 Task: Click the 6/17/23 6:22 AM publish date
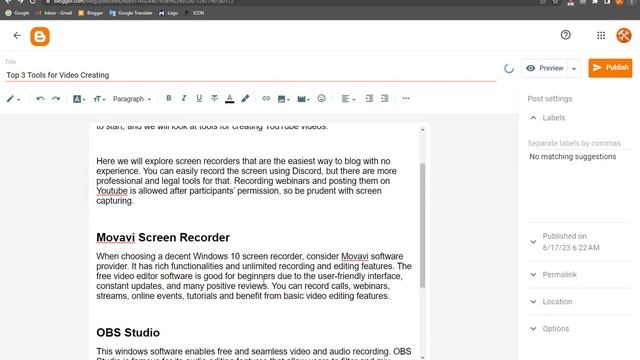click(x=571, y=248)
